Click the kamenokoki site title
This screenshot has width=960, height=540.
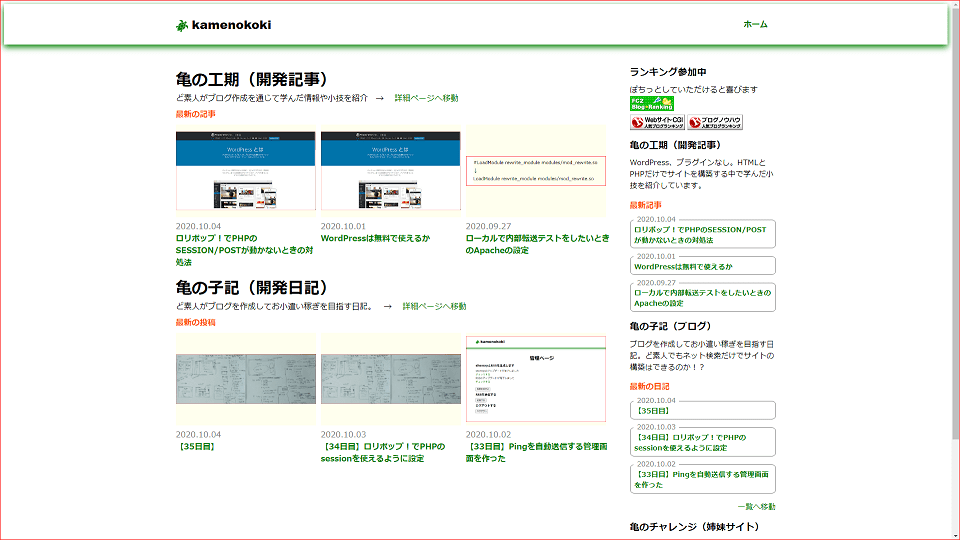coord(231,25)
